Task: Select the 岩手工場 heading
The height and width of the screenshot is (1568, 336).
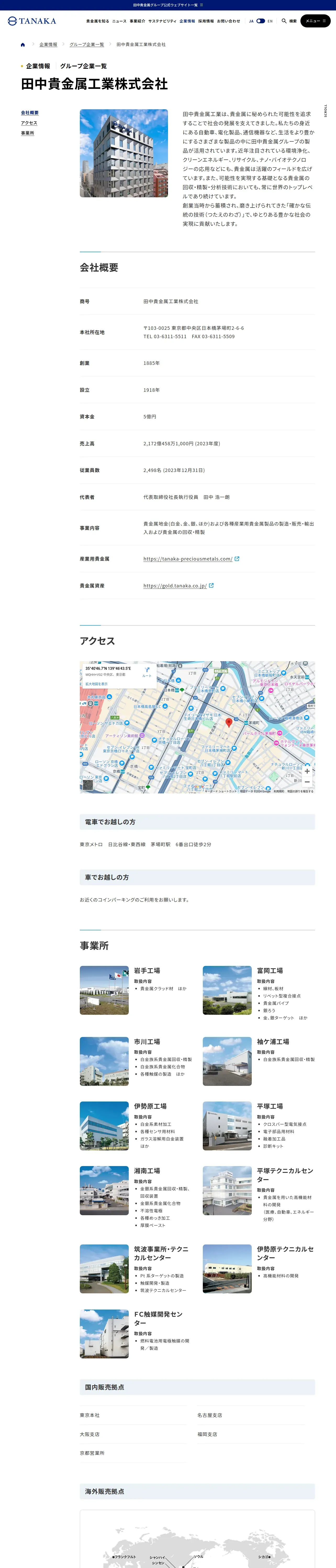Action: point(147,971)
